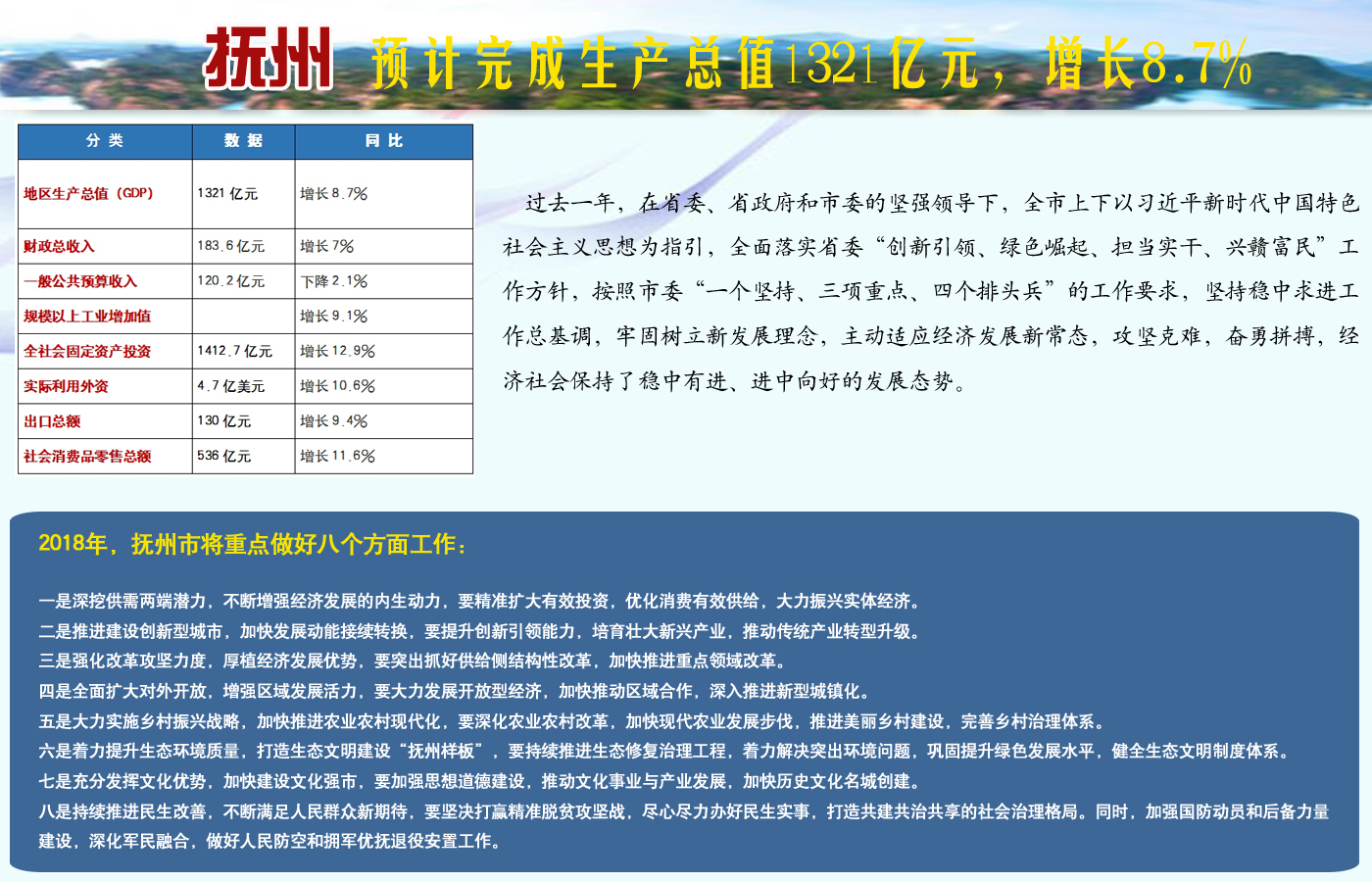This screenshot has width=1372, height=882.
Task: Click the red "抚州" title text
Action: pos(268,61)
